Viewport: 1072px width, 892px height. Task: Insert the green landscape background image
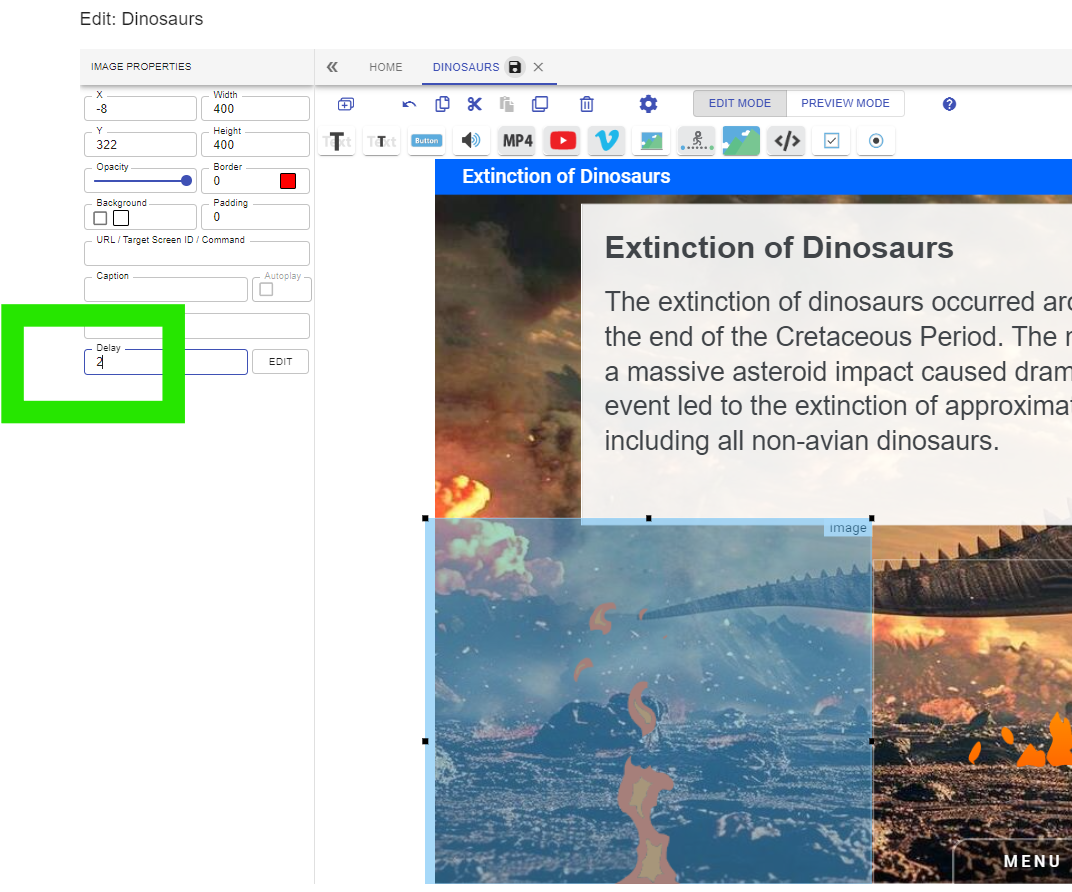(741, 141)
